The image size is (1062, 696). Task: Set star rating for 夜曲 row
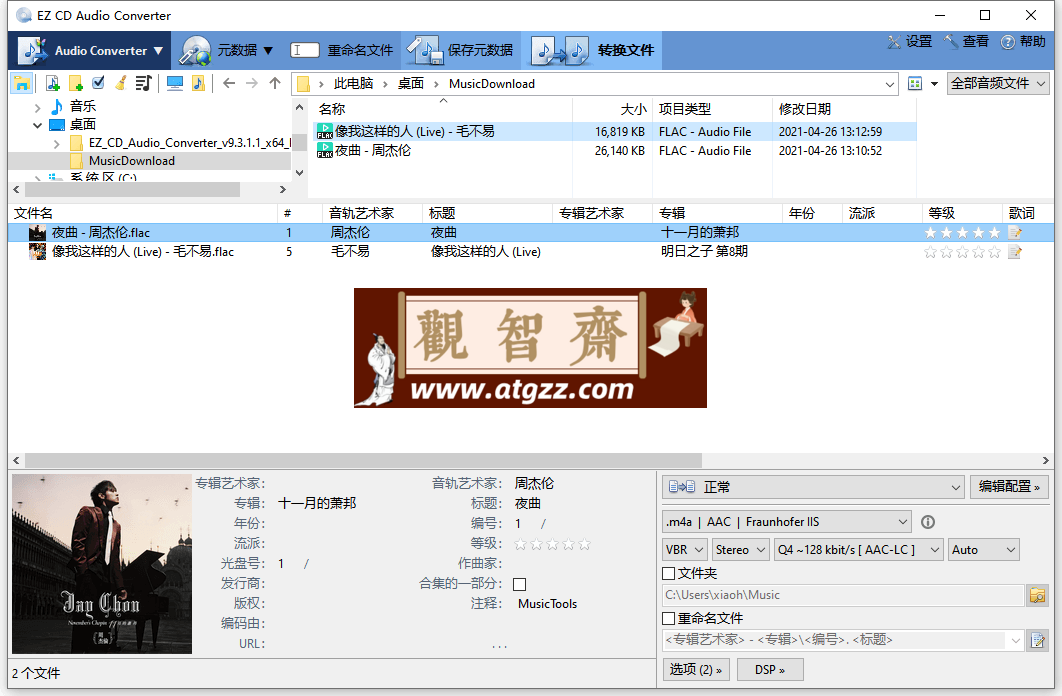coord(962,233)
